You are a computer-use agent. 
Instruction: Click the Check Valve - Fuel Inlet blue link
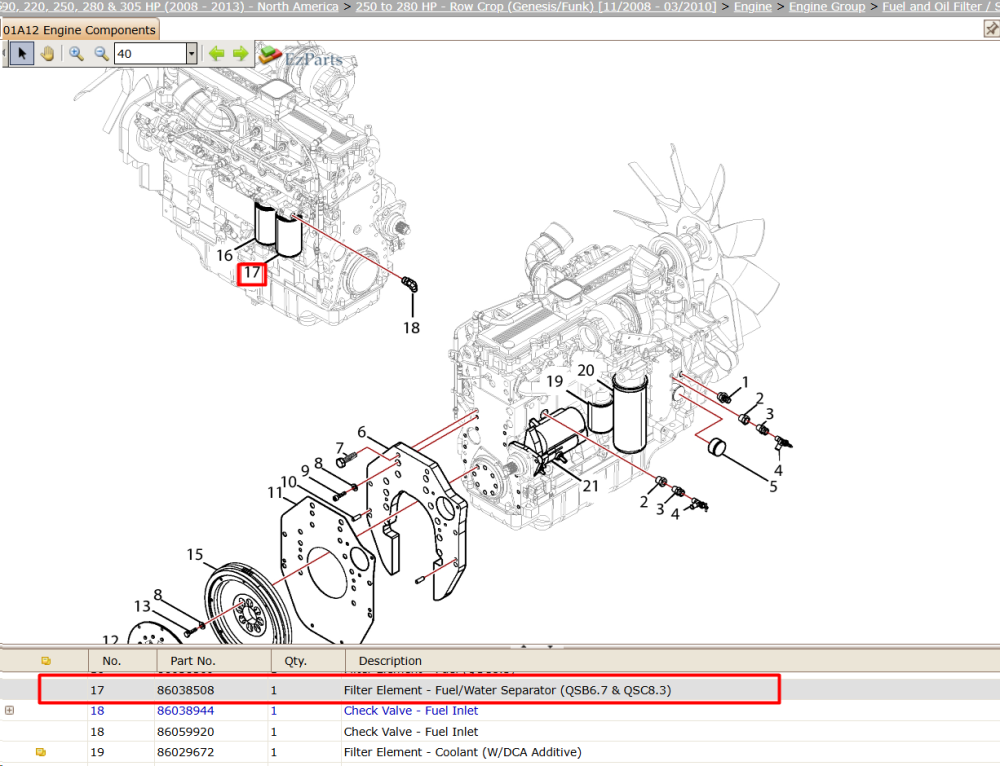pyautogui.click(x=411, y=711)
